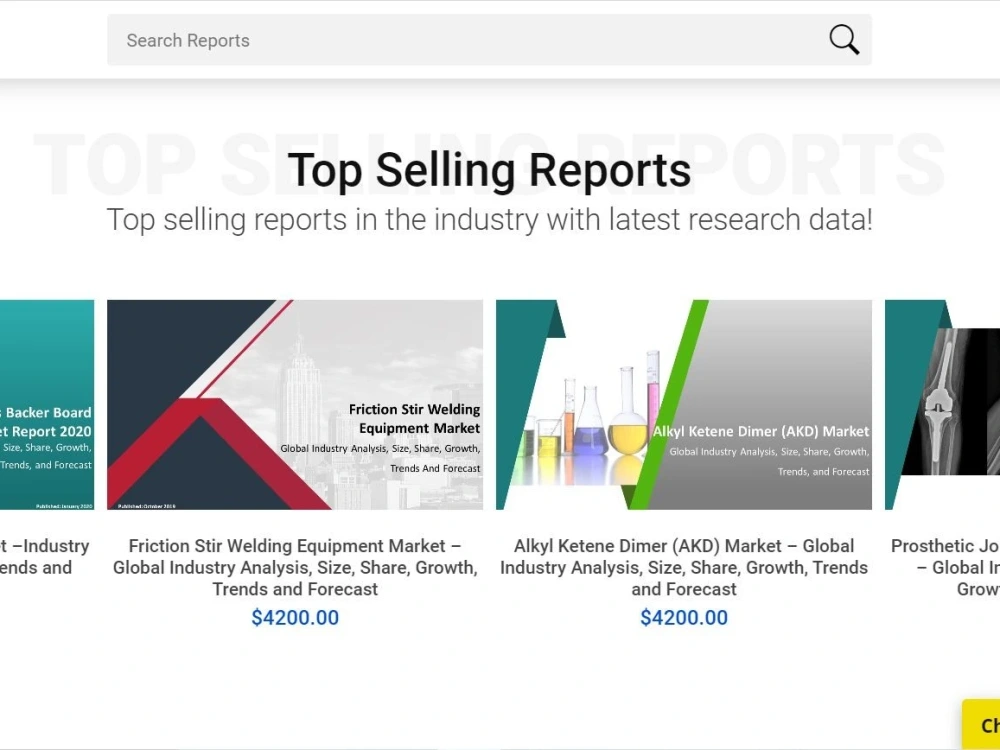Screen dimensions: 1000x750
Task: Click 'Top selling reports in the industry' subtitle
Action: [x=489, y=219]
